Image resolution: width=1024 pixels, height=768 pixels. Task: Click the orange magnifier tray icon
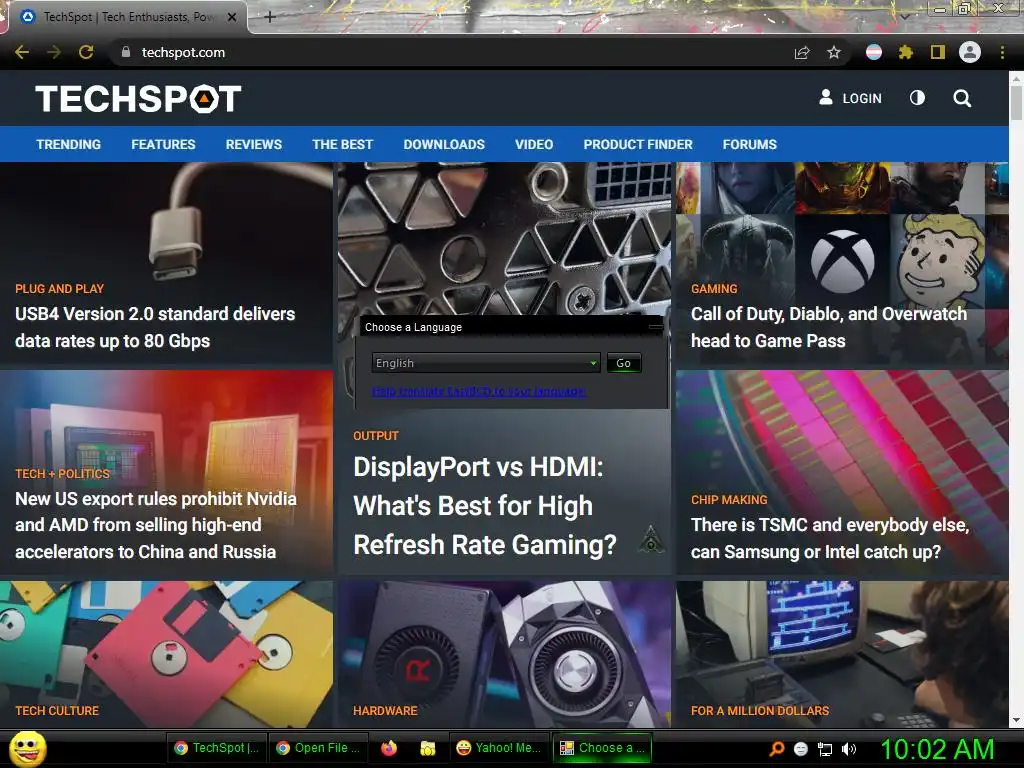(x=777, y=748)
